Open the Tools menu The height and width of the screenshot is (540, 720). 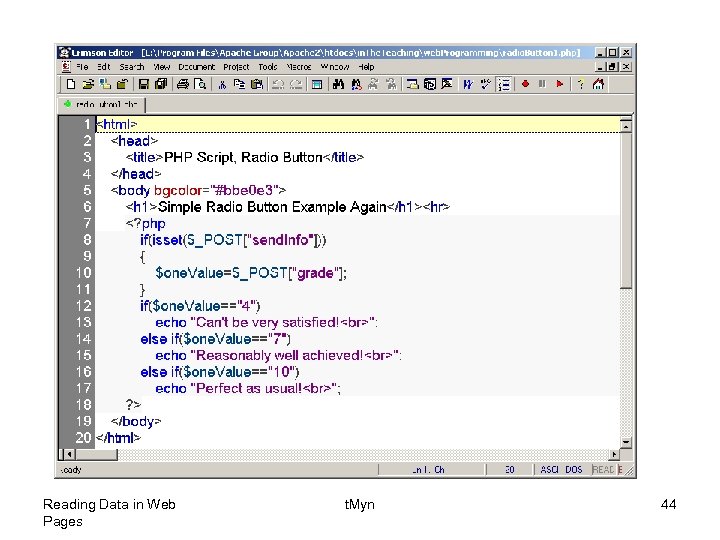point(268,67)
